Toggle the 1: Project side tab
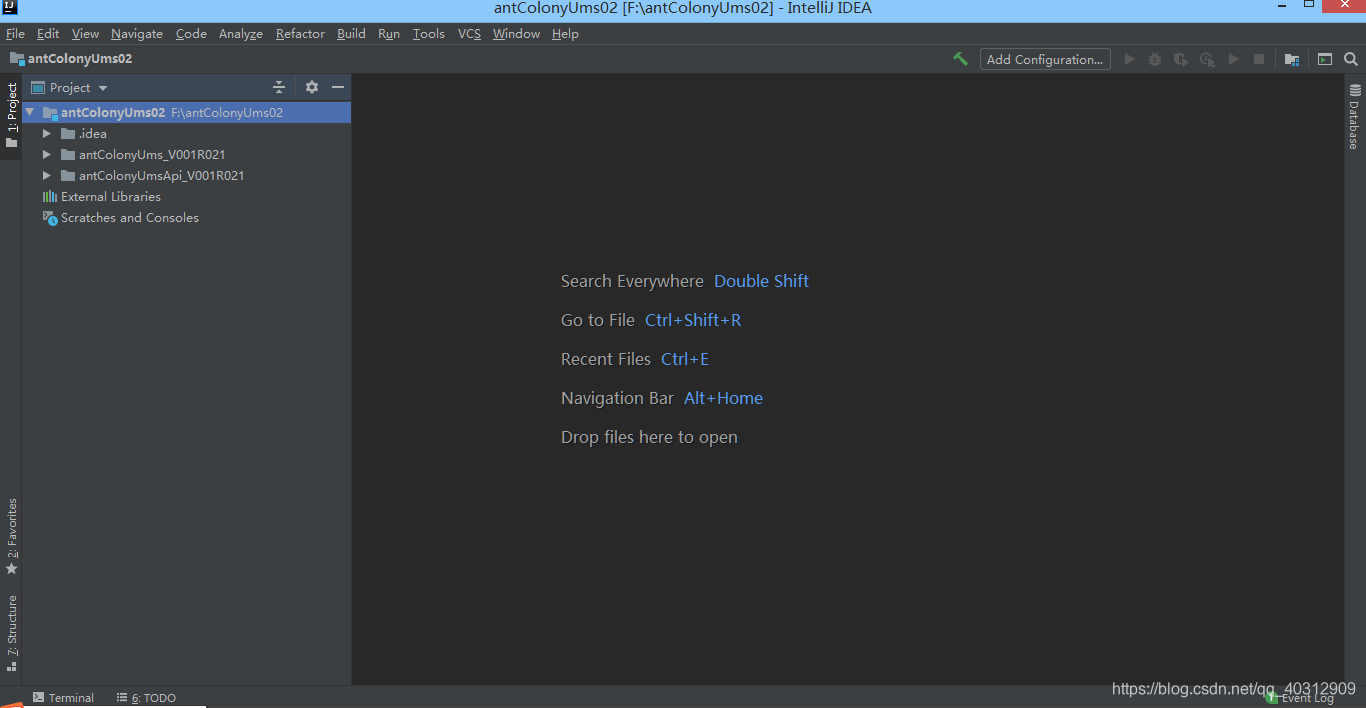This screenshot has width=1366, height=708. (x=11, y=115)
